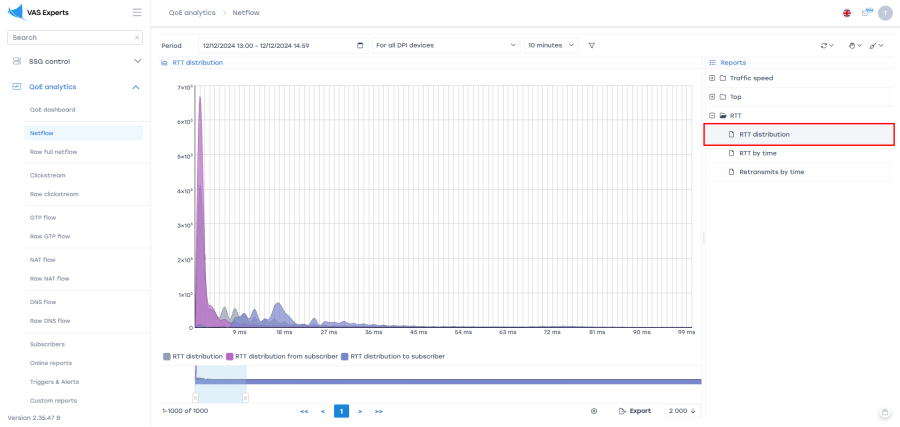The width and height of the screenshot is (900, 427).
Task: Open the DPI devices dropdown
Action: coord(445,45)
